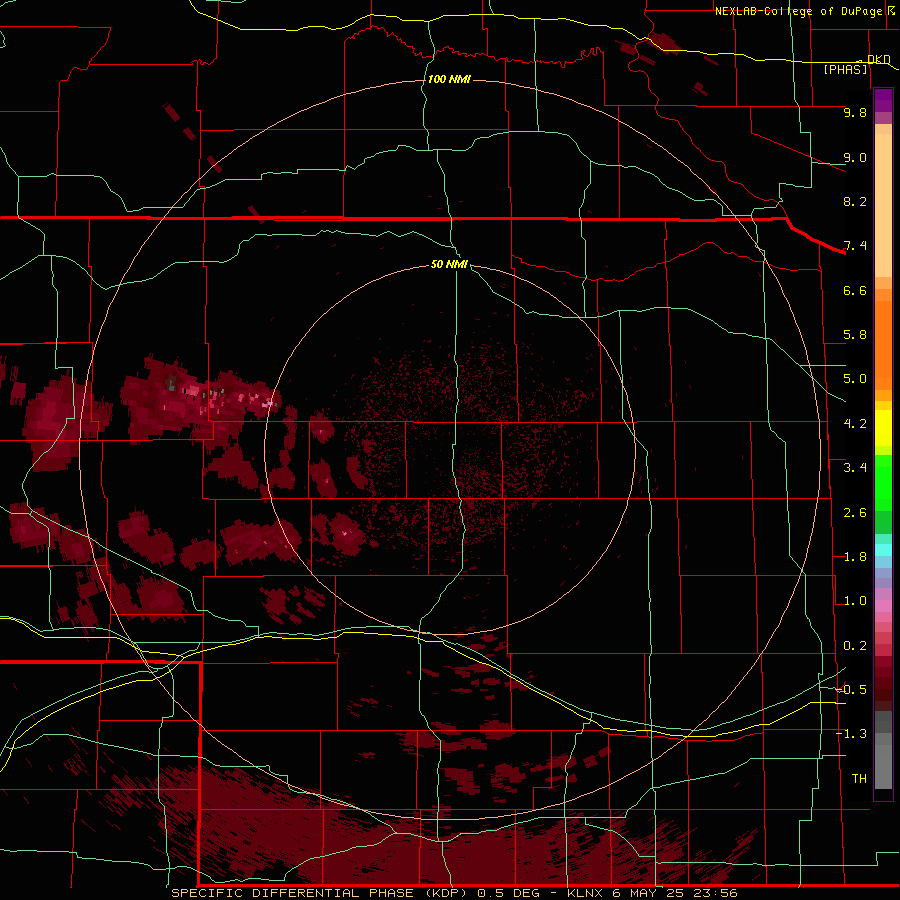Click the TH label on the scale

[x=859, y=779]
